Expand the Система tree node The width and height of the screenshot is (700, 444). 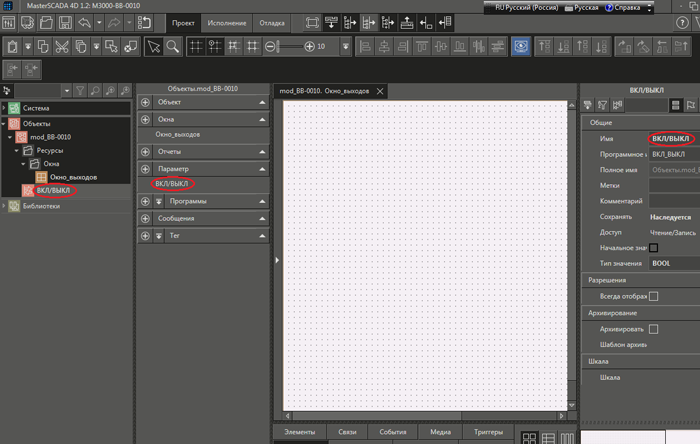[5, 107]
